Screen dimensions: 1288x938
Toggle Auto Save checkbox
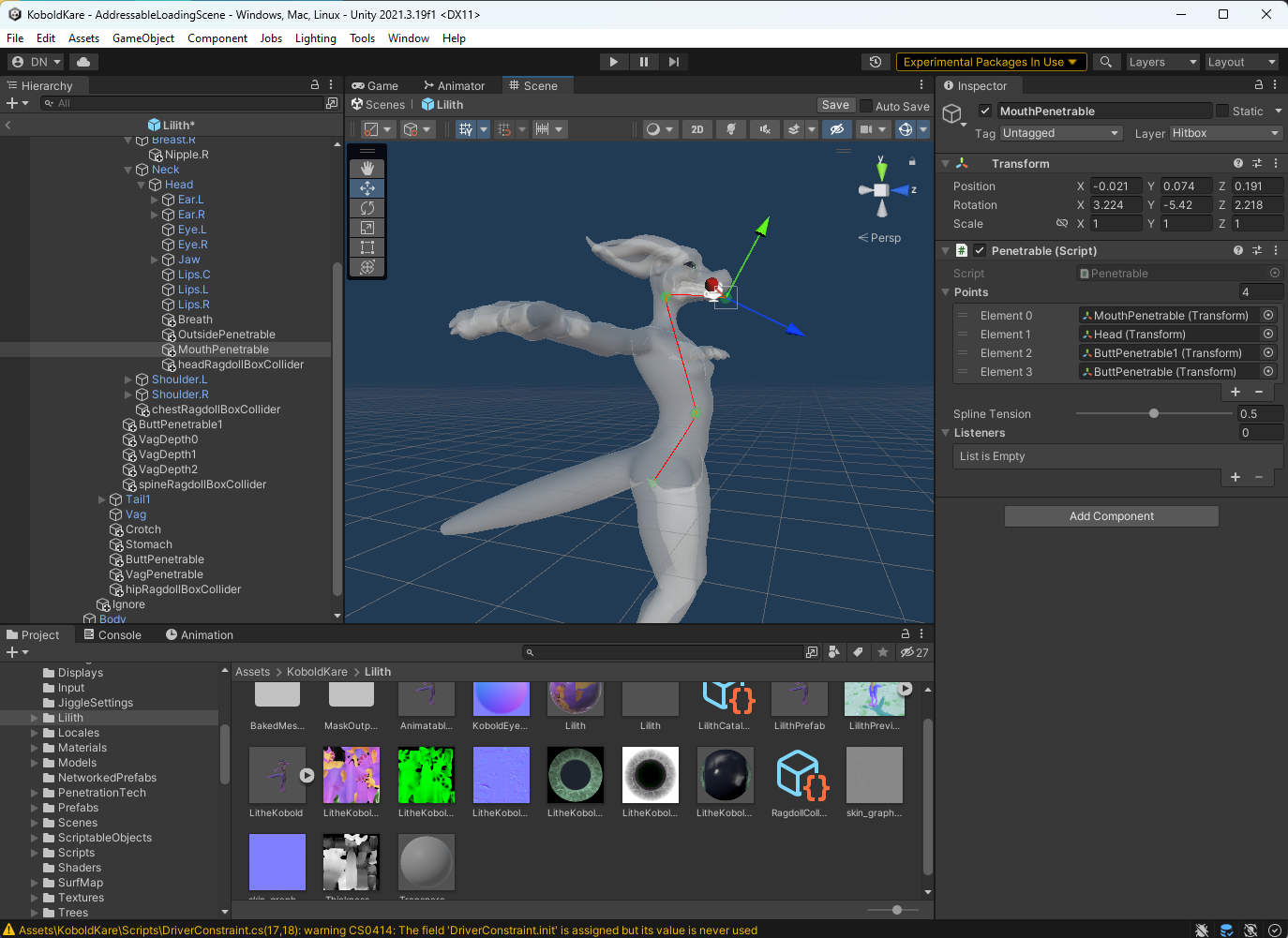pos(866,106)
